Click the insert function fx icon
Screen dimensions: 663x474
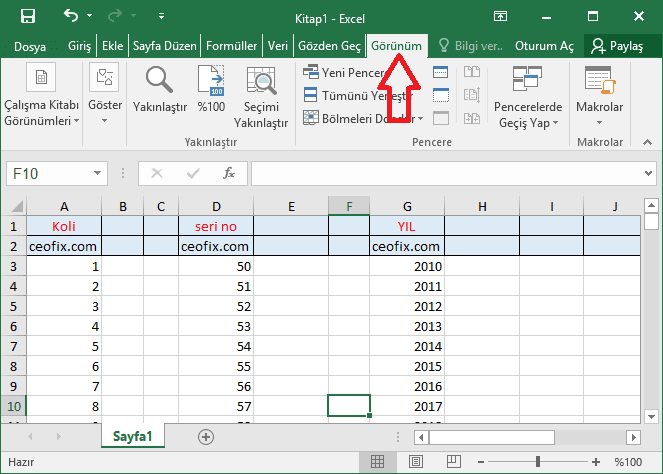229,173
